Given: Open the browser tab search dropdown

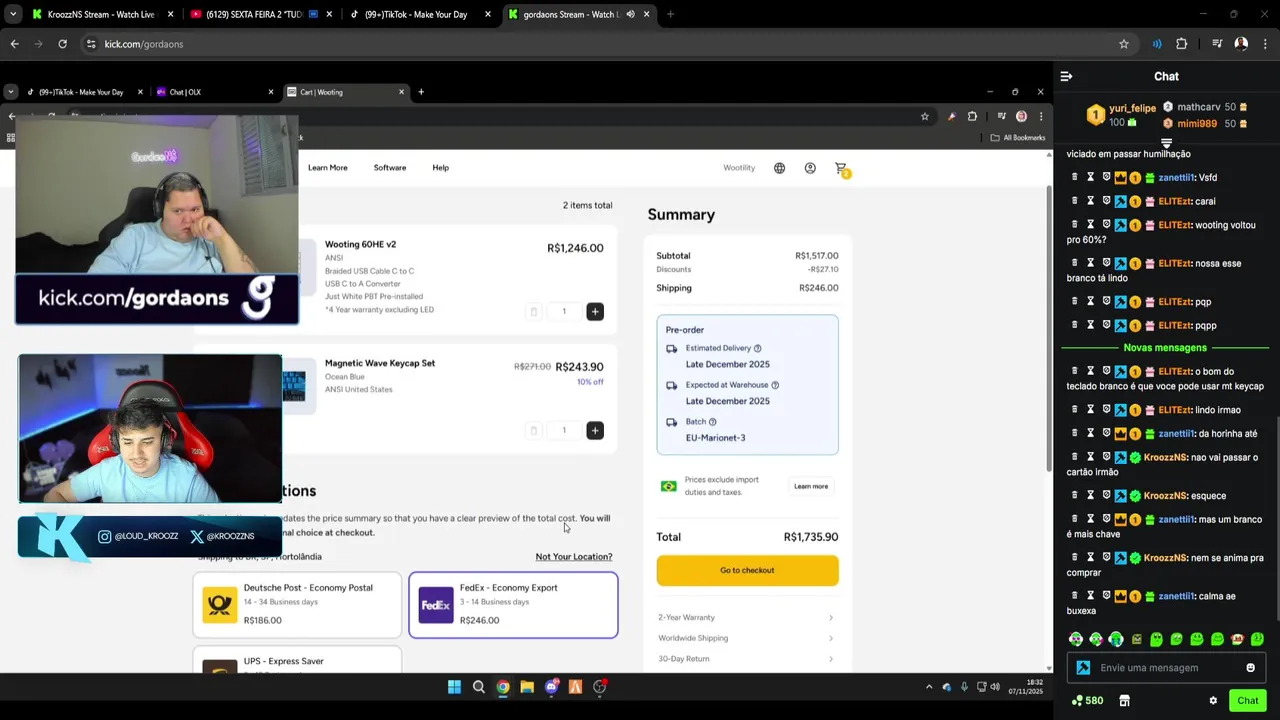Looking at the screenshot, I should (x=13, y=14).
